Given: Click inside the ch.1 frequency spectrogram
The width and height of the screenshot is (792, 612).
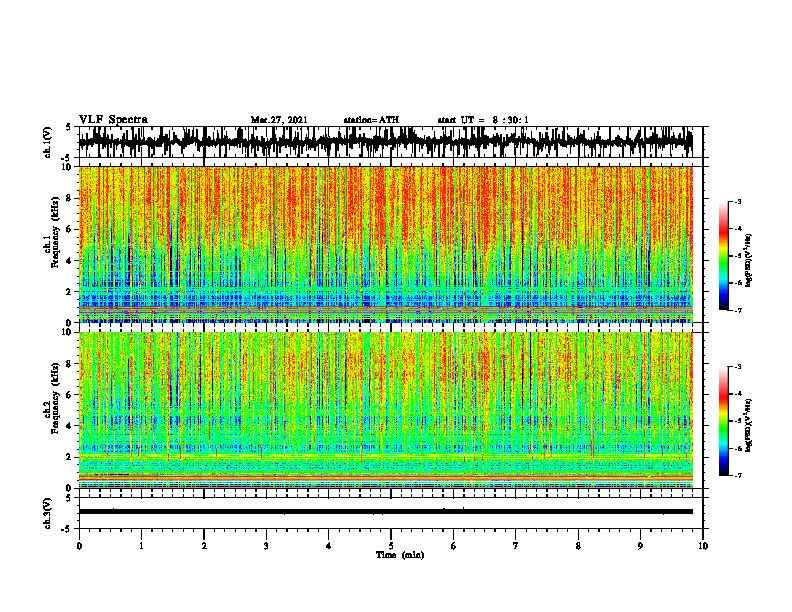Looking at the screenshot, I should pyautogui.click(x=386, y=244).
